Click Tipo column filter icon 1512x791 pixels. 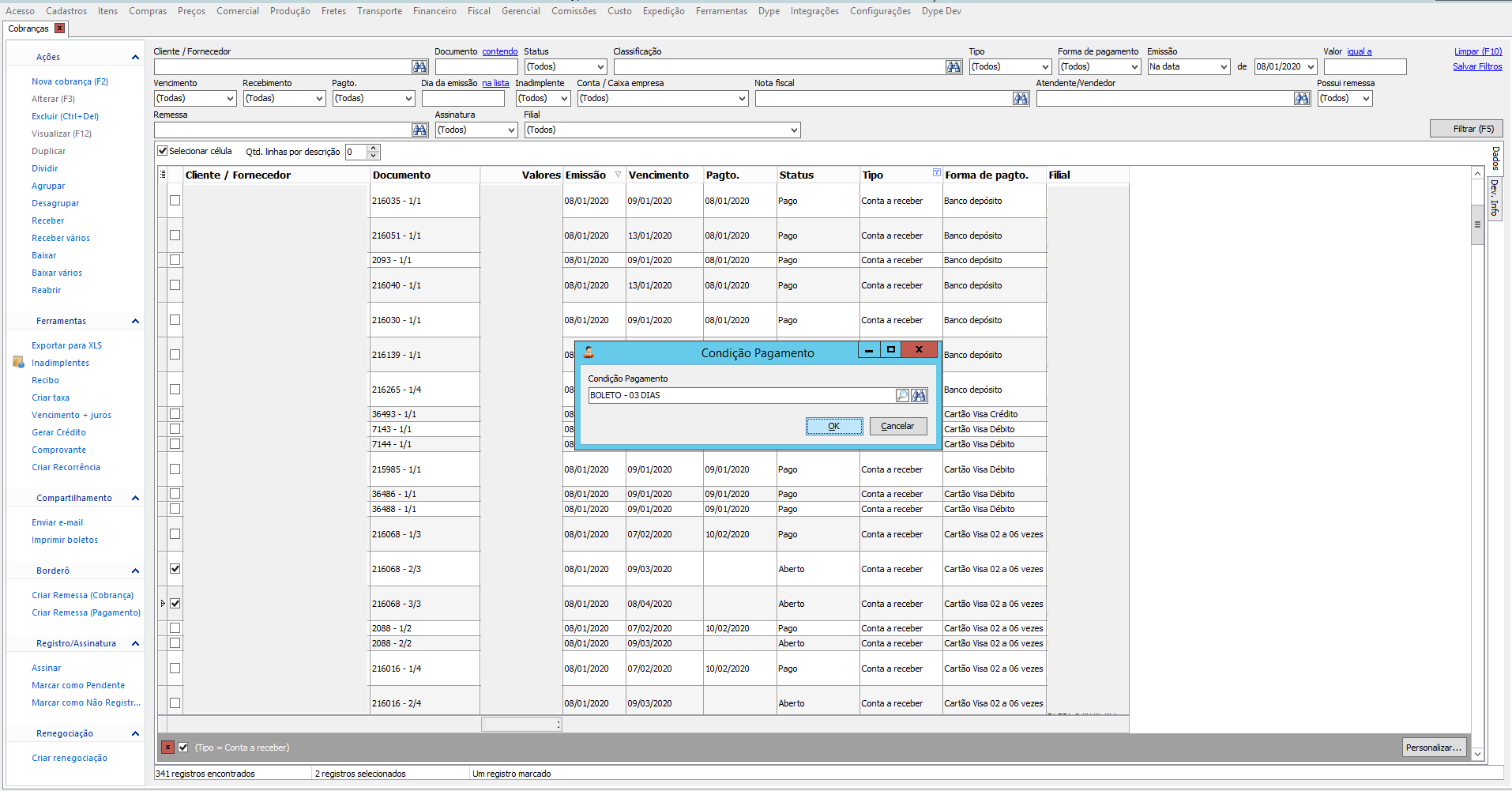936,172
